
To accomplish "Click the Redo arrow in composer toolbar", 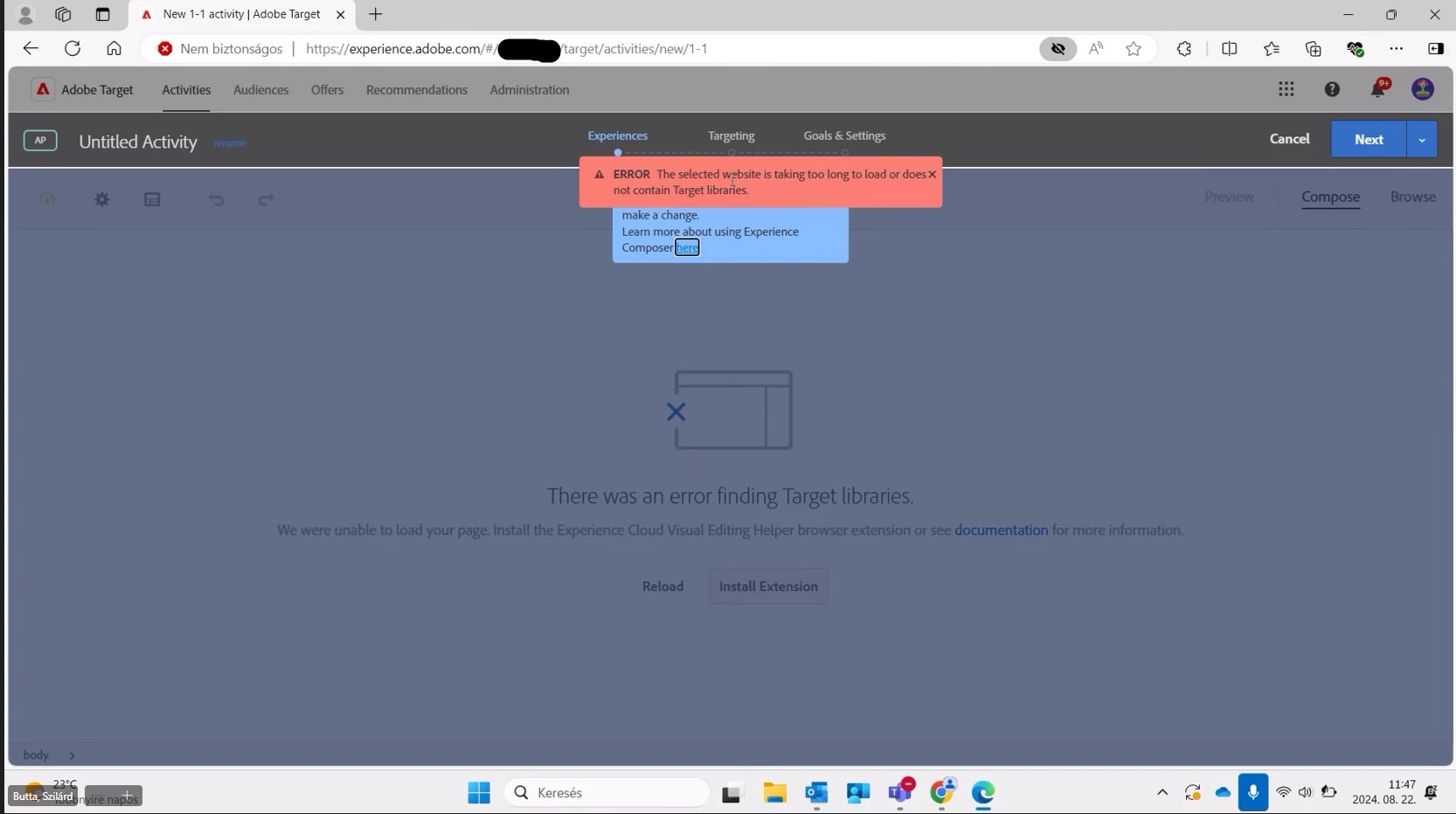I will (267, 200).
